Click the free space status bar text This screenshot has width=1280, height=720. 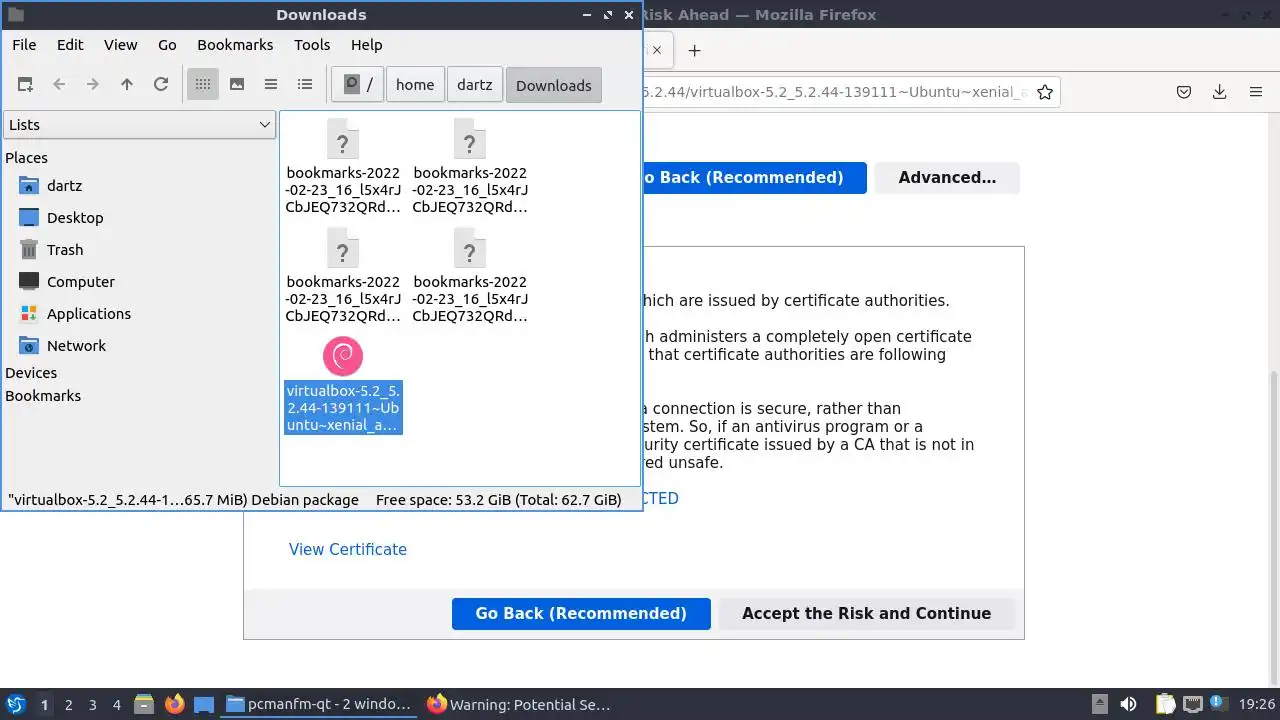click(x=498, y=500)
